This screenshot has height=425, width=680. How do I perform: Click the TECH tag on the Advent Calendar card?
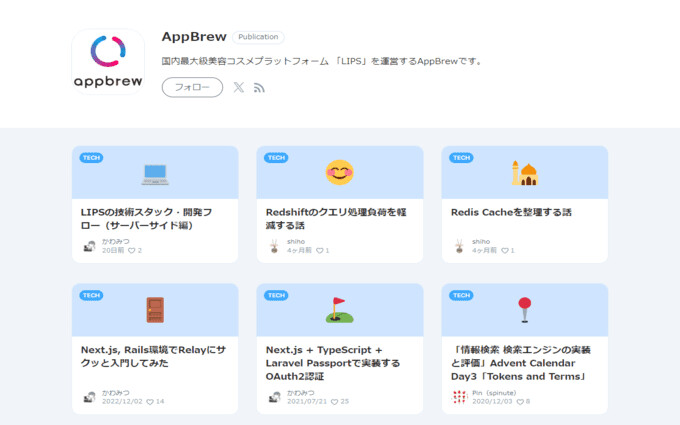point(461,295)
